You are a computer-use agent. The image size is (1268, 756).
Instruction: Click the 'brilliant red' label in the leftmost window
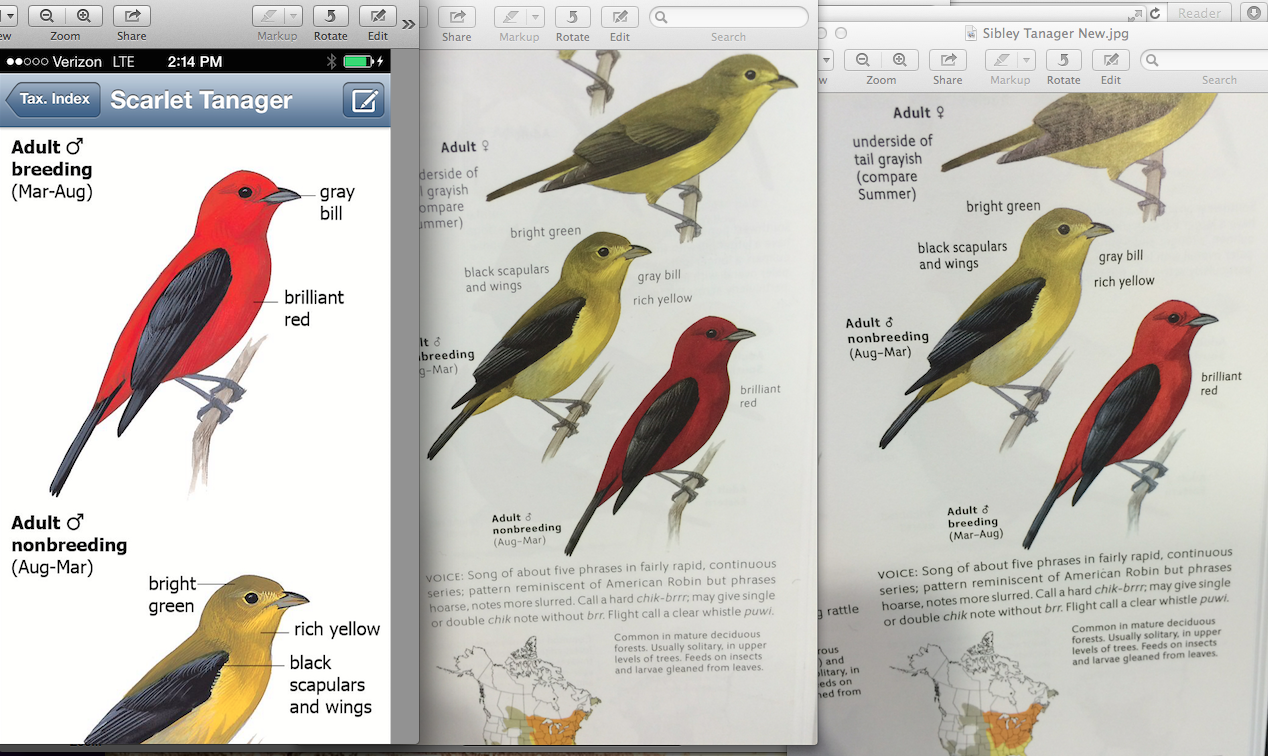click(314, 308)
